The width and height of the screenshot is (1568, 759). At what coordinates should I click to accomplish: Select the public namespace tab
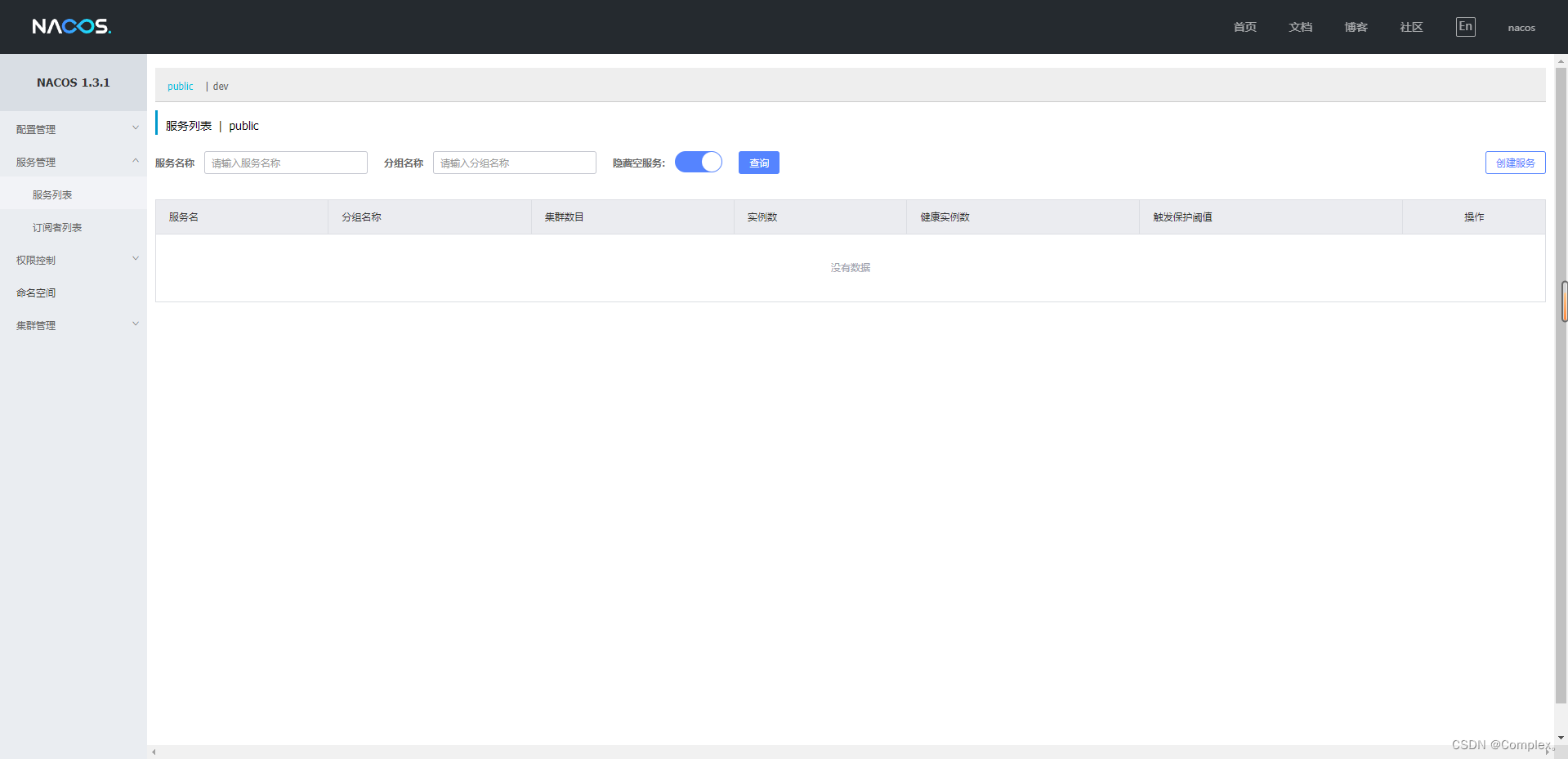point(180,86)
